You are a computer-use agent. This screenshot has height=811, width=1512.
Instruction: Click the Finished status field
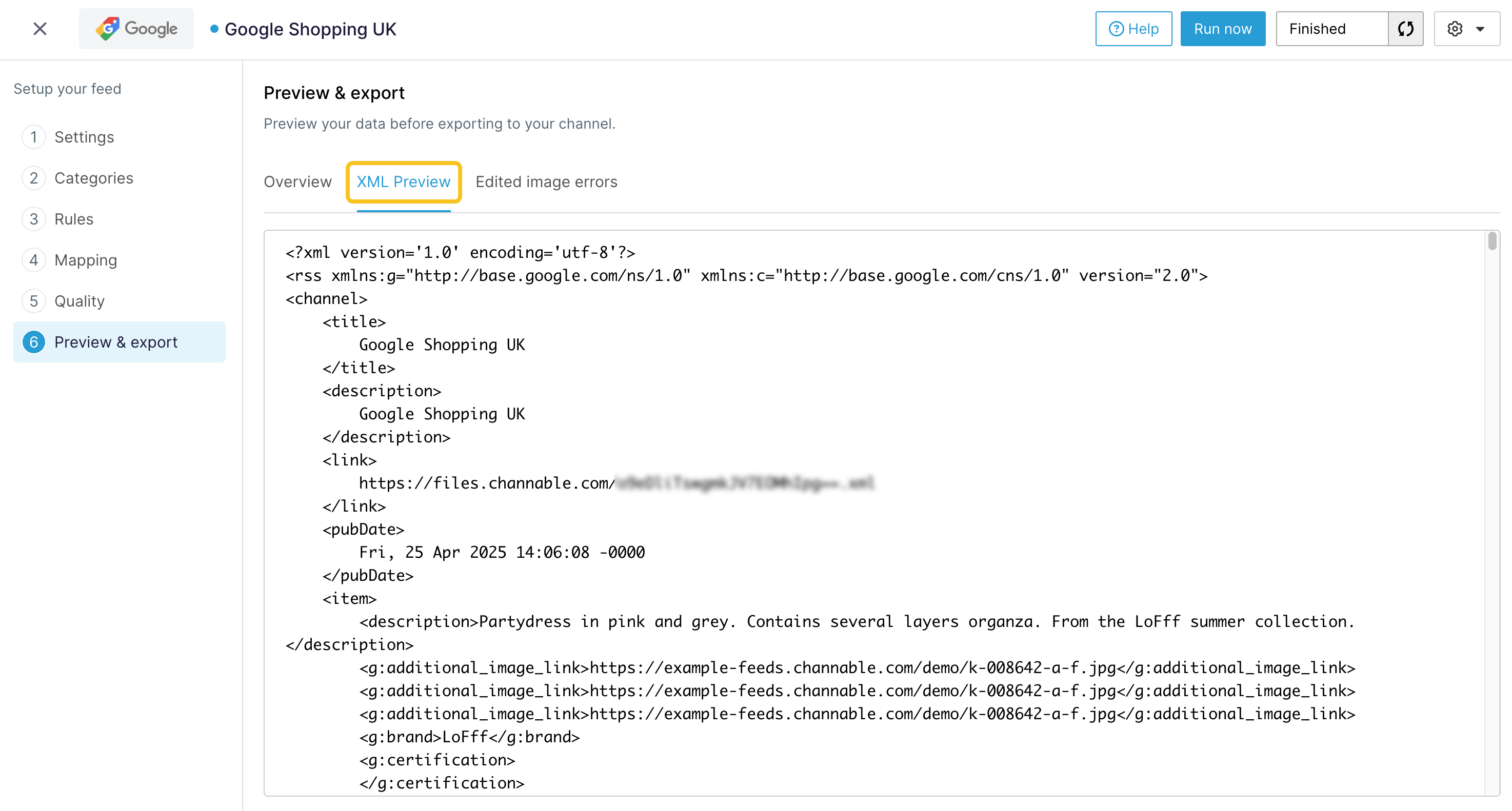1332,29
